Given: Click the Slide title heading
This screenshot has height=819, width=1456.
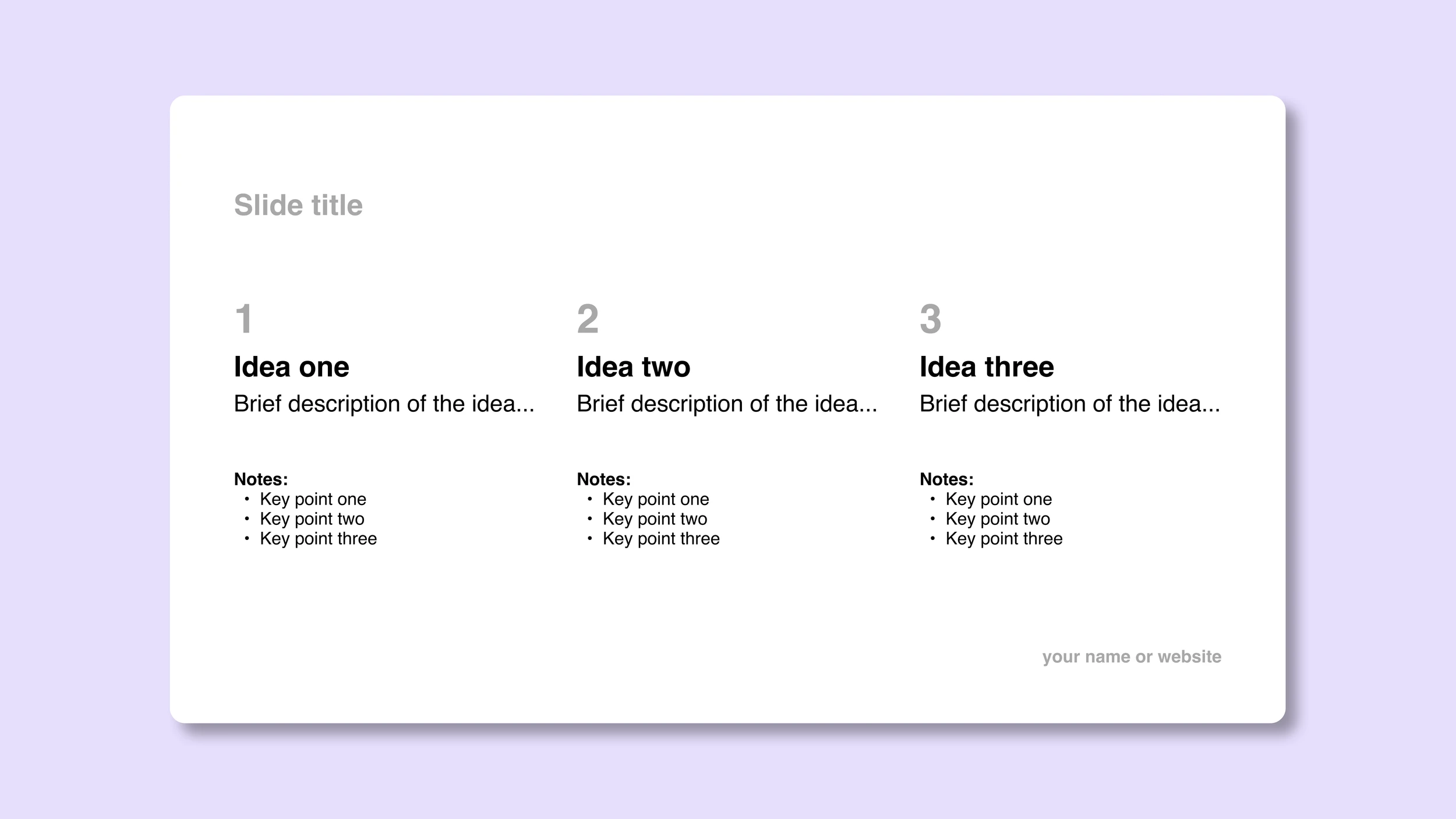Looking at the screenshot, I should [298, 205].
